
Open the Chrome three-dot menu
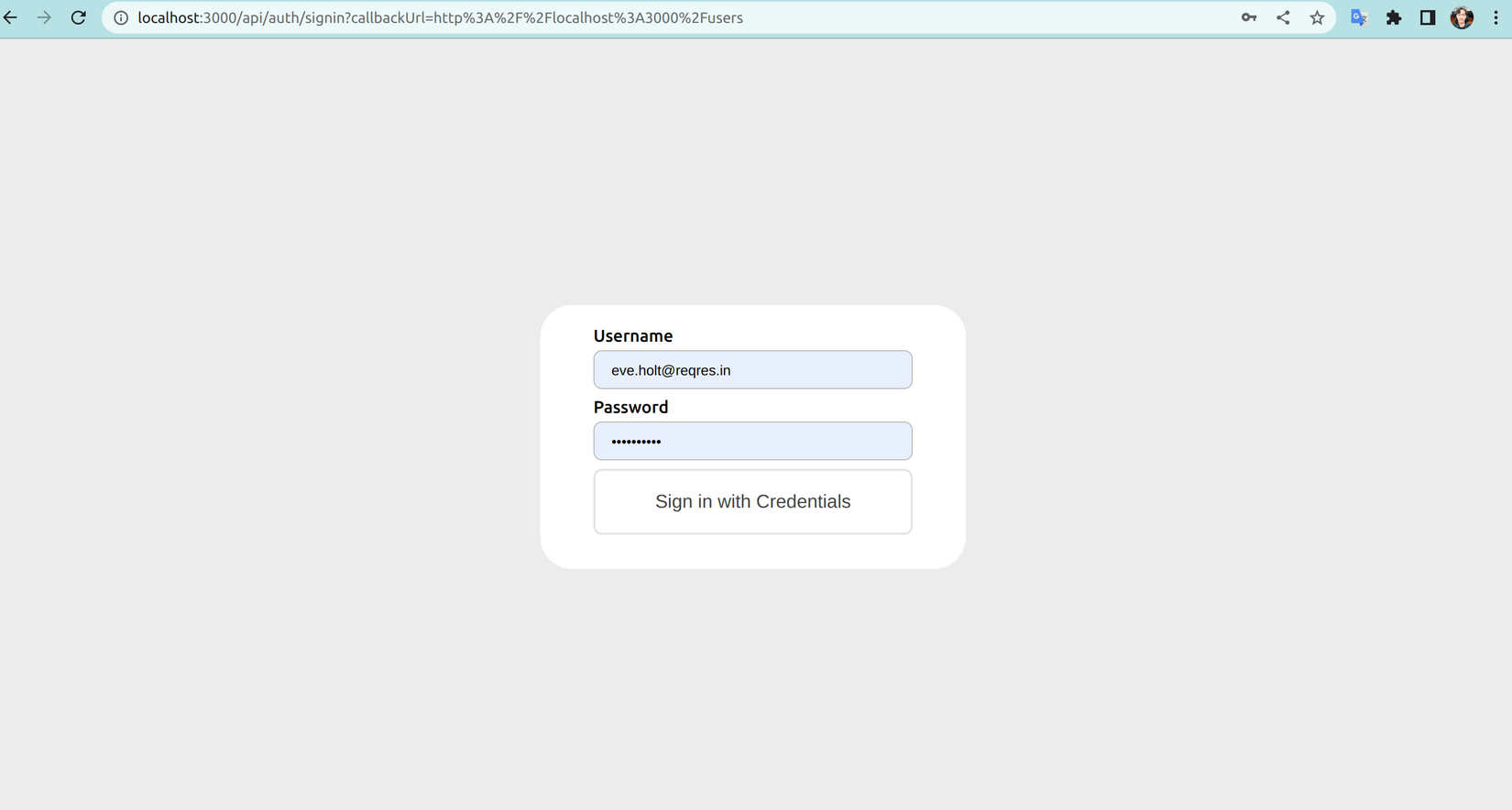(1496, 17)
